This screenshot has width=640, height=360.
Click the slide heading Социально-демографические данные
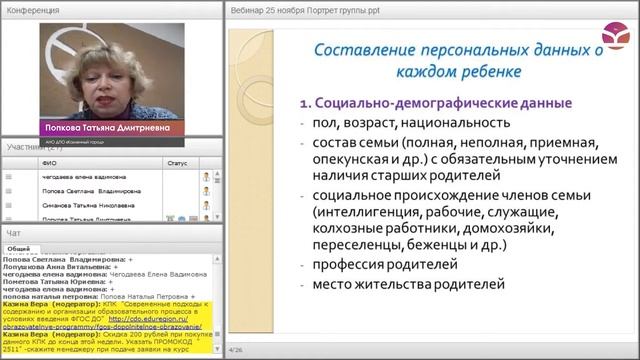click(x=436, y=103)
